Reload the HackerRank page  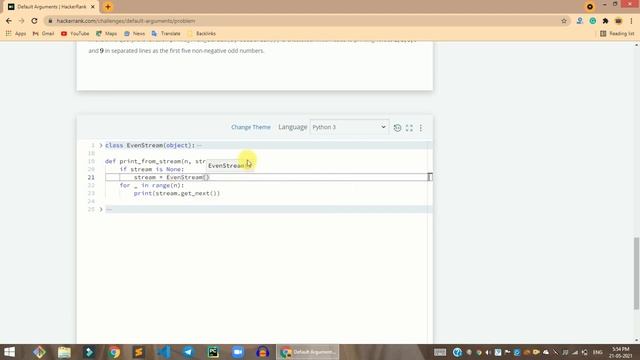(34, 21)
